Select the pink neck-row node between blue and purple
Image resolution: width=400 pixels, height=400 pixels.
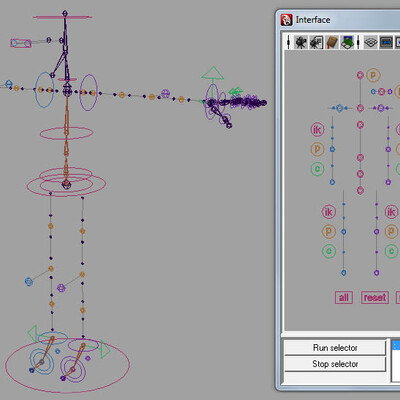click(x=381, y=91)
